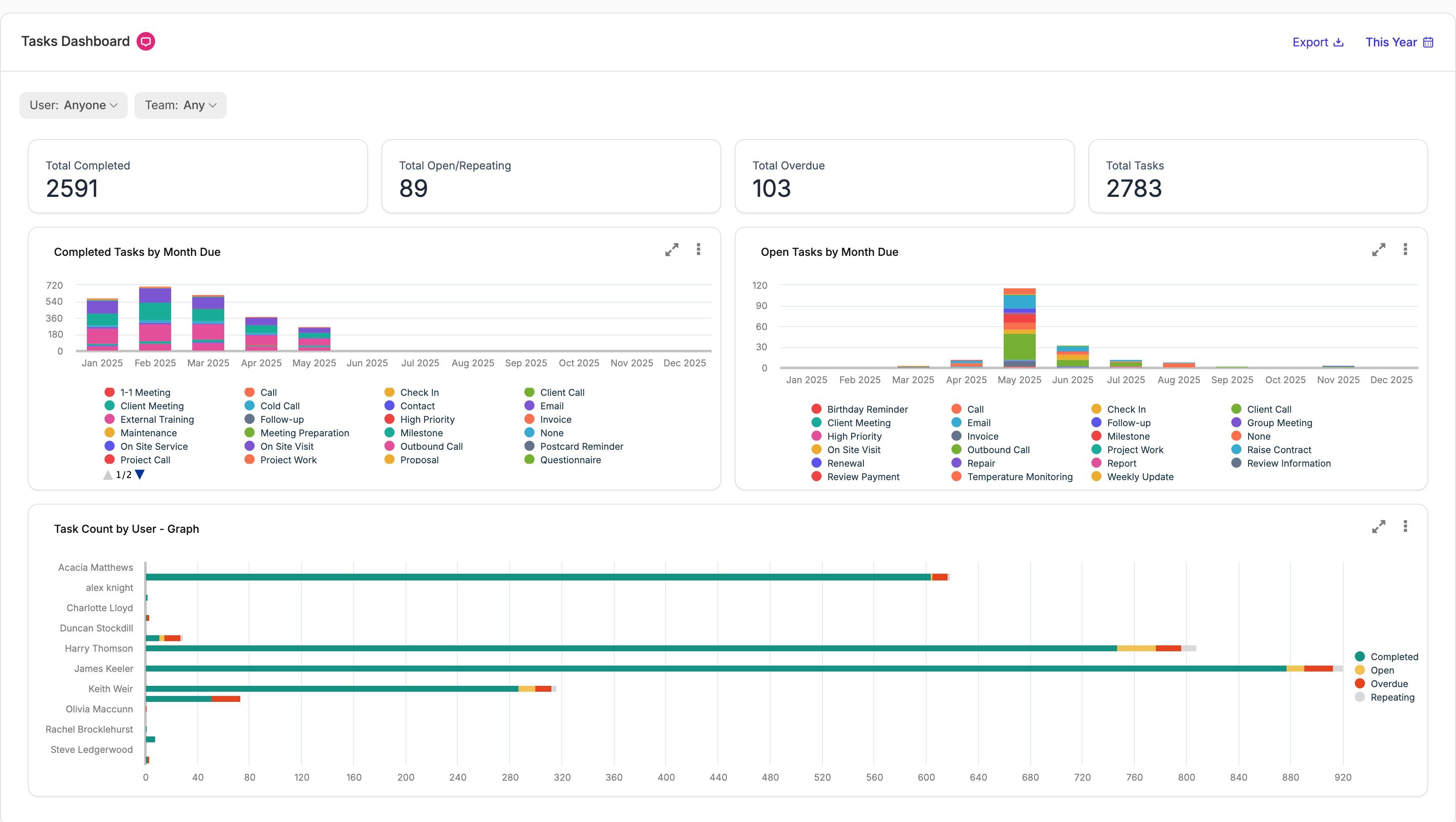The height and width of the screenshot is (822, 1456).
Task: Click alex knight user label
Action: pyautogui.click(x=109, y=588)
